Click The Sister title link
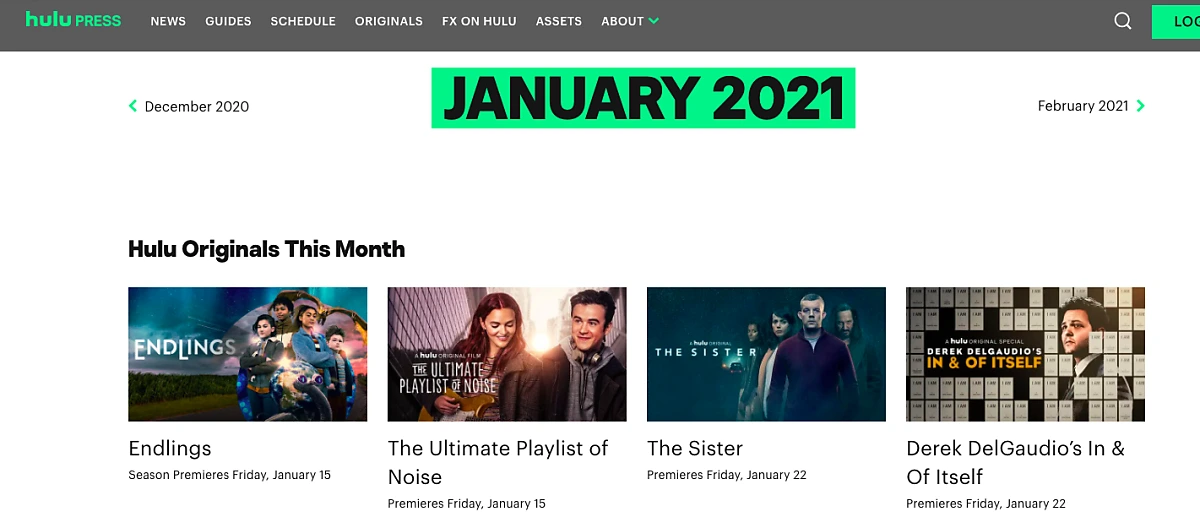Viewport: 1200px width, 528px height. coord(695,448)
